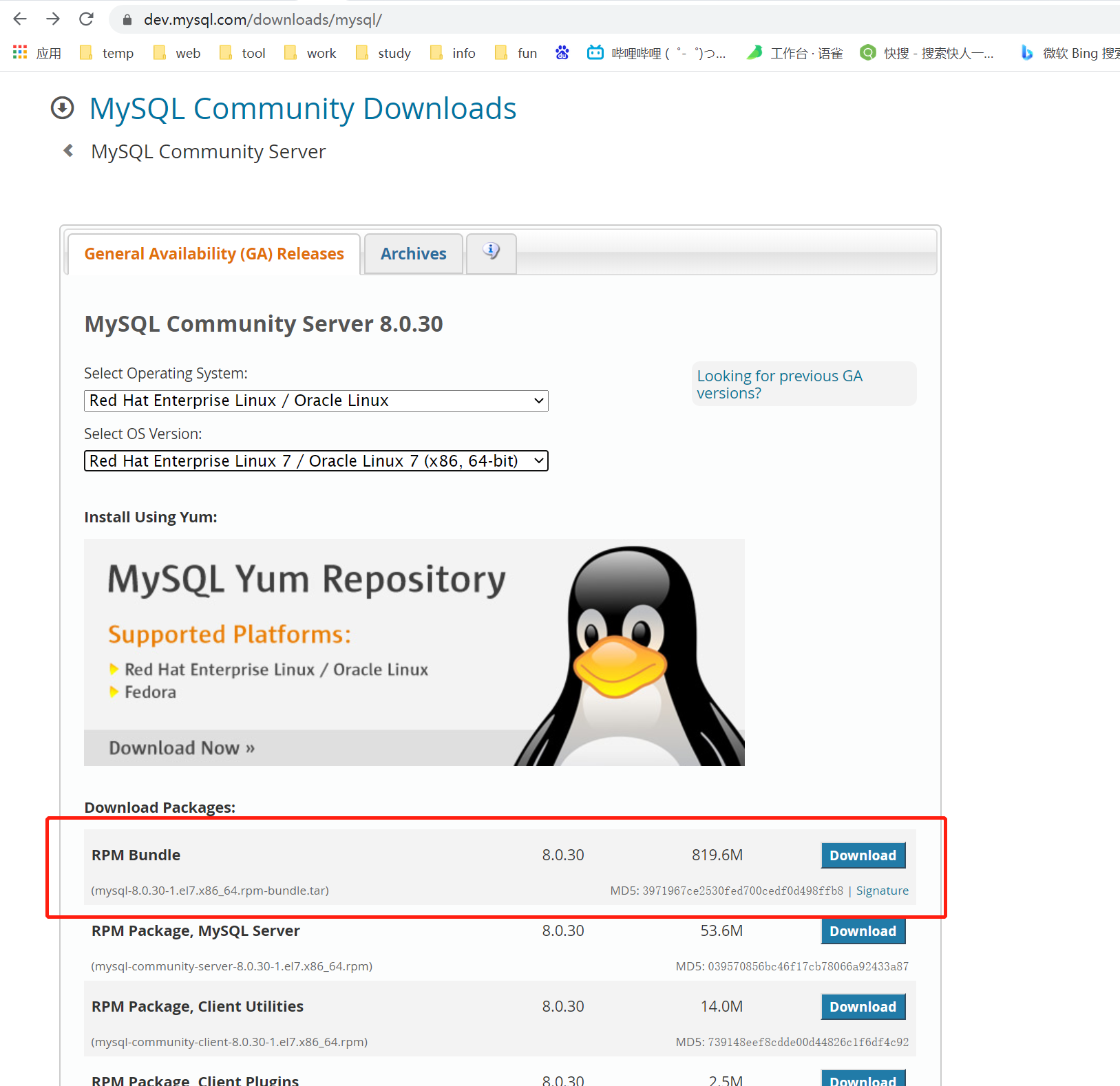This screenshot has height=1086, width=1120.
Task: Download the RPM Bundle
Action: click(x=863, y=855)
